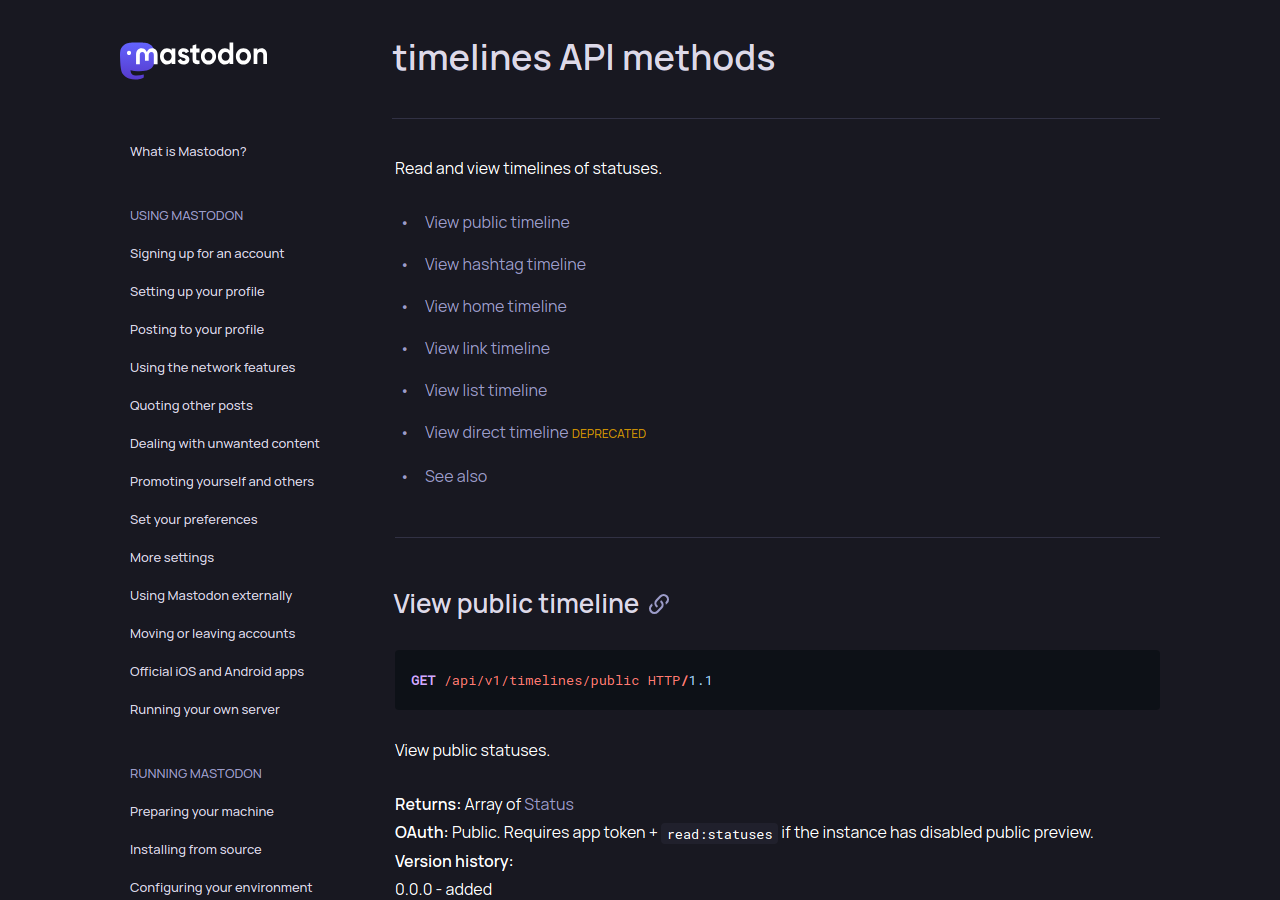Click the timelines API methods page title
The image size is (1280, 900).
point(584,58)
